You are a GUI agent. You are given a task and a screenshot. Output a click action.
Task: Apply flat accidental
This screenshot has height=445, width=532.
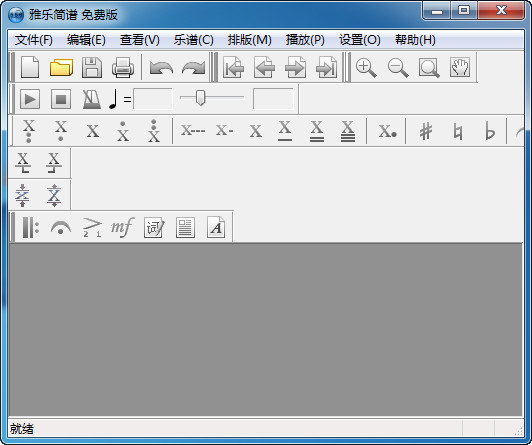tap(490, 131)
